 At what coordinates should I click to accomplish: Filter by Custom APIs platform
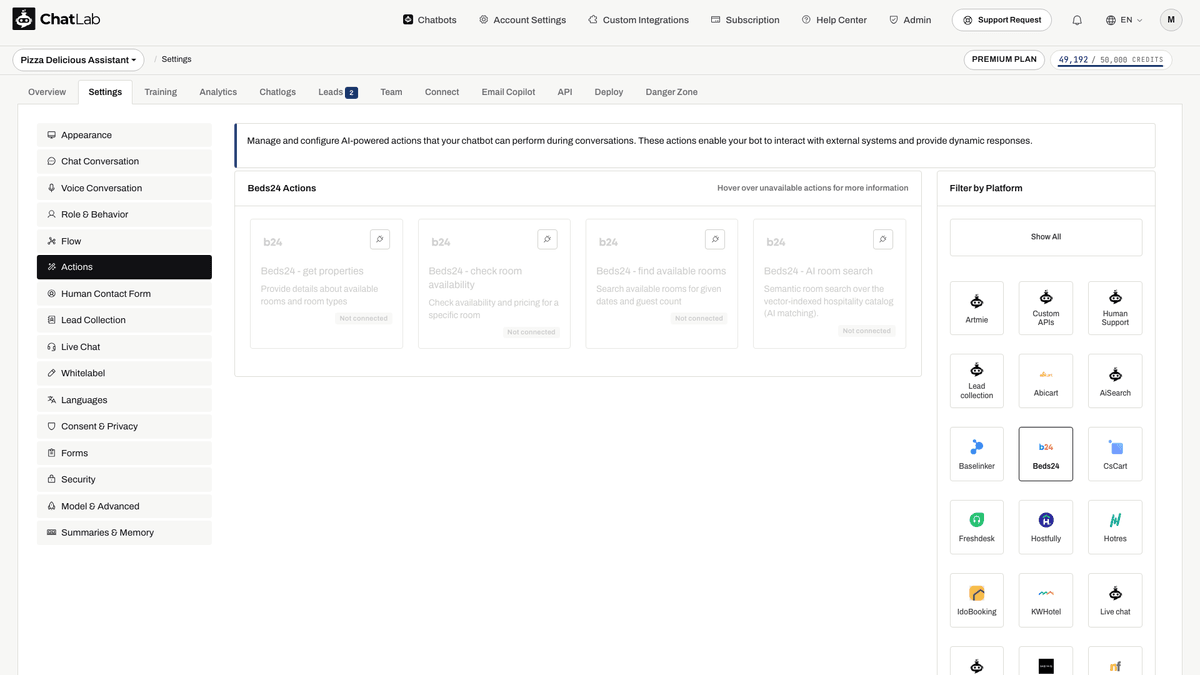tap(1046, 308)
